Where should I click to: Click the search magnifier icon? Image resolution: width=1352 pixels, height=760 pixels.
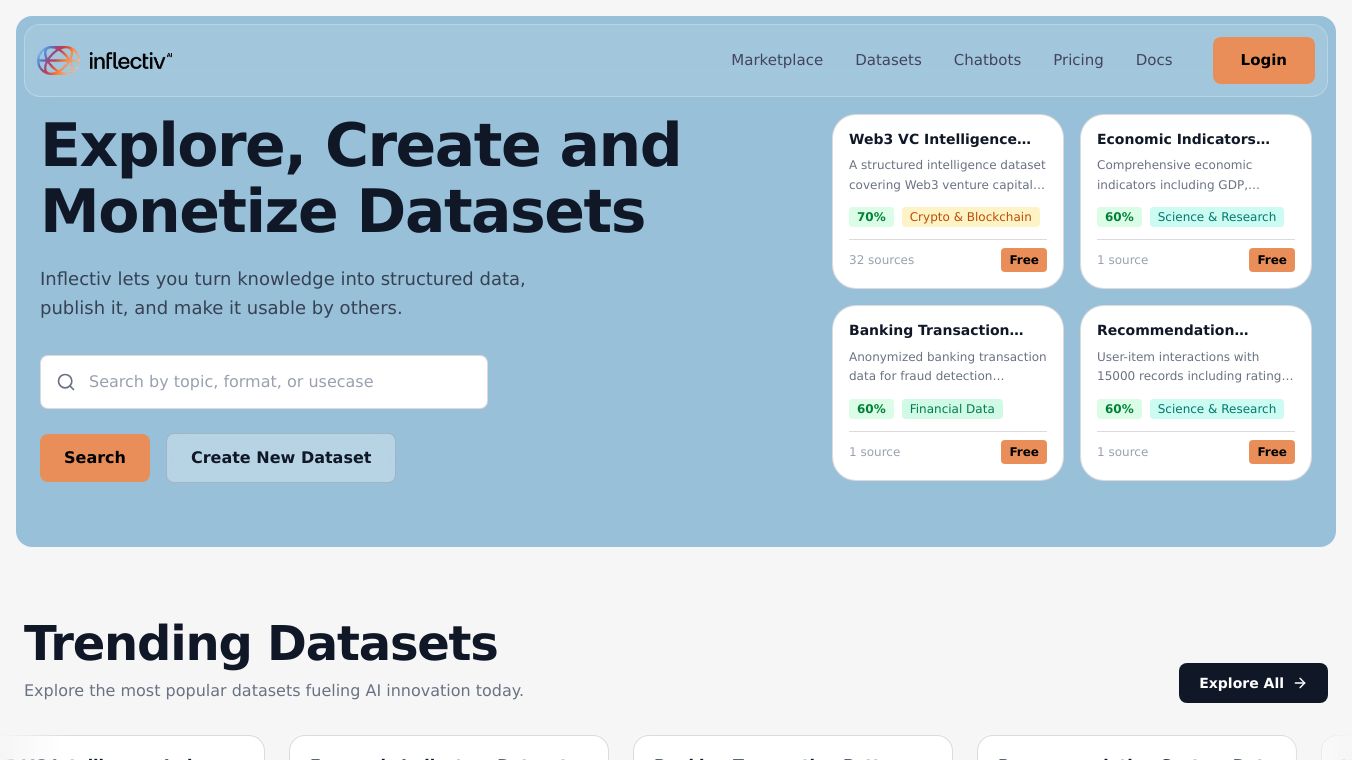66,382
